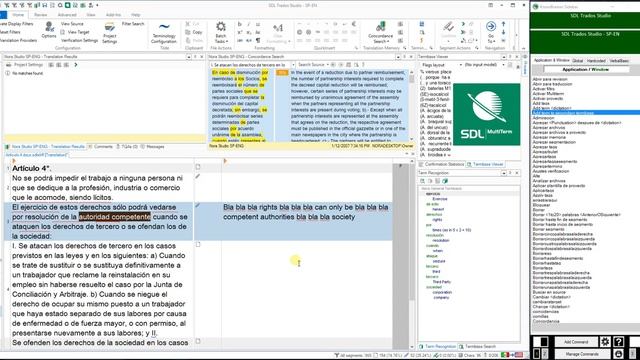Open Concordance search text dropdown
The width and height of the screenshot is (640, 360).
[293, 65]
